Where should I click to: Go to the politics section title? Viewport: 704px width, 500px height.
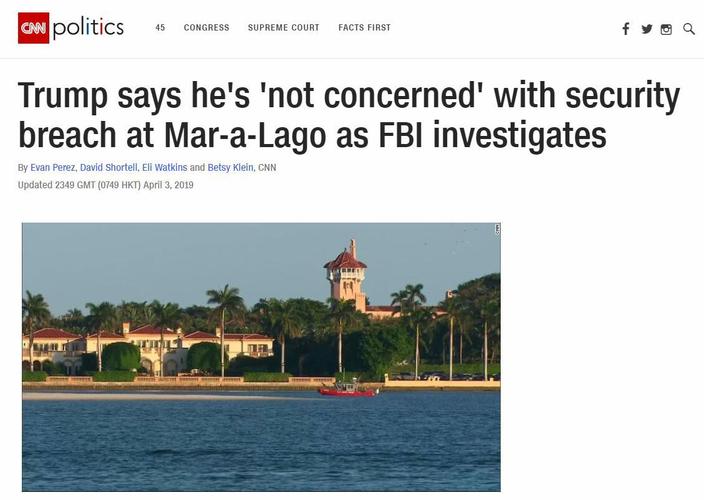(x=88, y=27)
